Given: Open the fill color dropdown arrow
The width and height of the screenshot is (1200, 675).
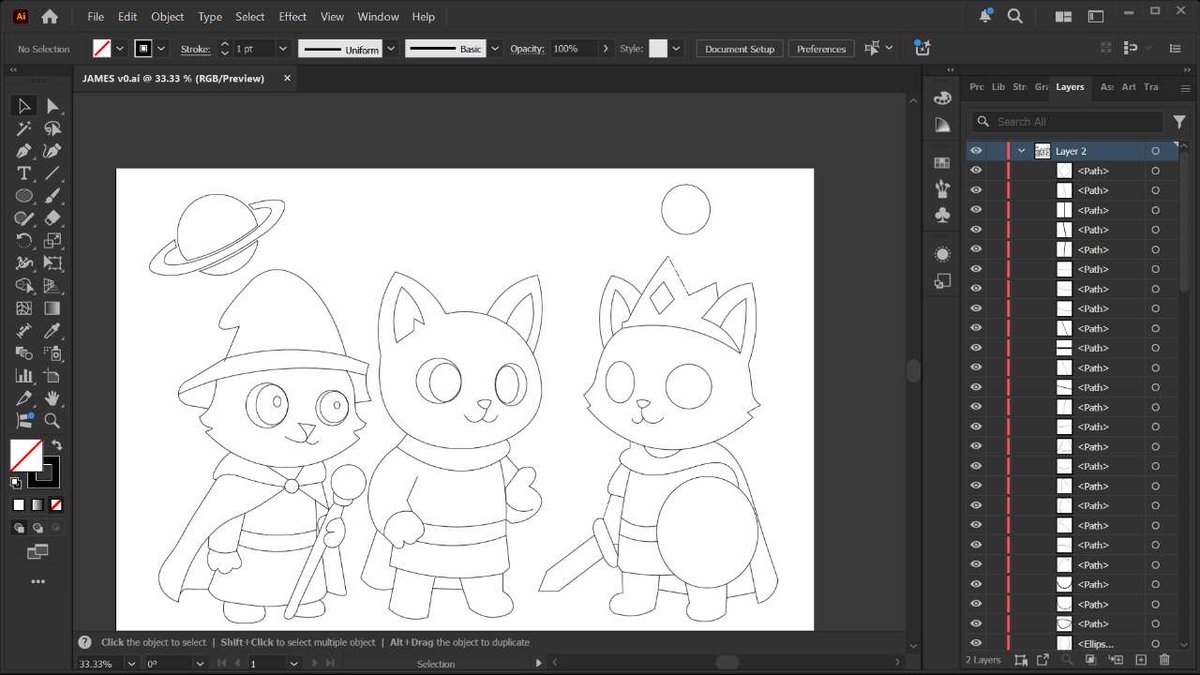Looking at the screenshot, I should [x=120, y=48].
